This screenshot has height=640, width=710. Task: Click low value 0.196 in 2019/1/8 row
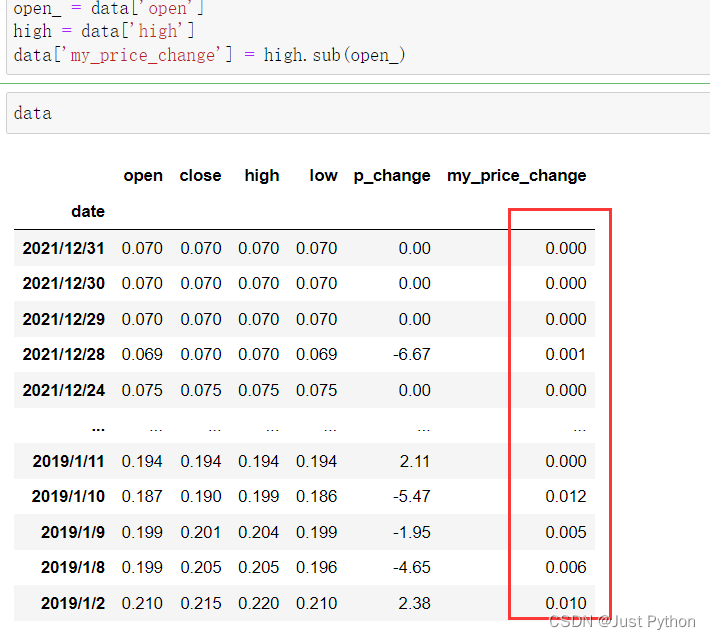317,568
